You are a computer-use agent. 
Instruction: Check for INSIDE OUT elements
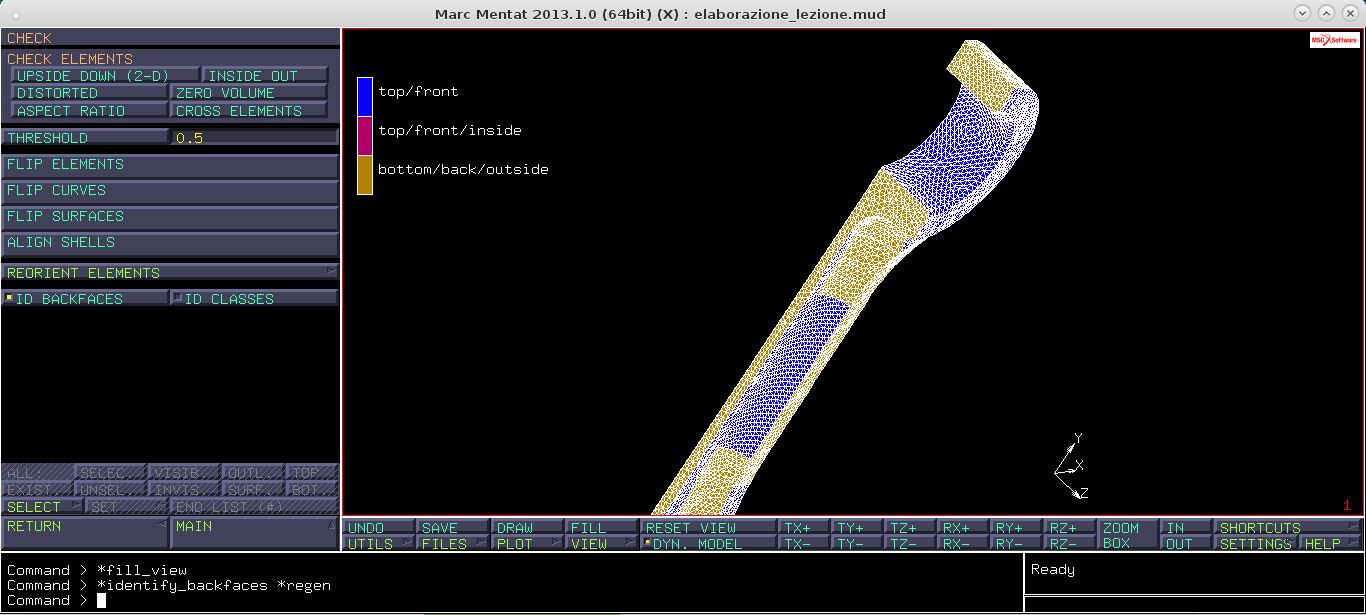pos(265,76)
